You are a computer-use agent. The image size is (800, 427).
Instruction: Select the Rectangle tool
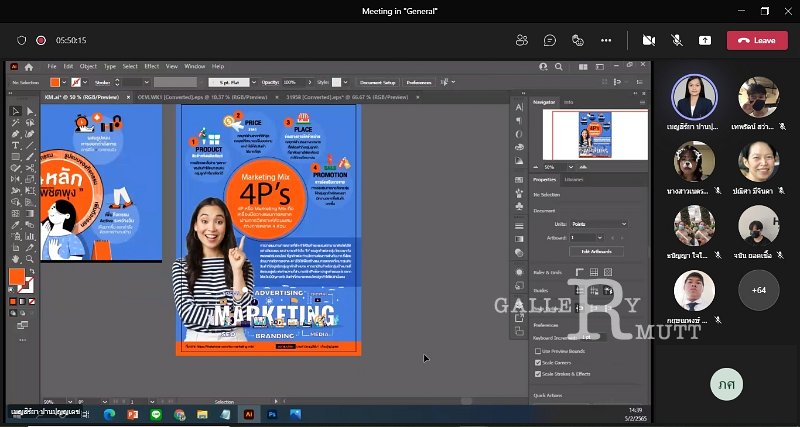coord(15,157)
